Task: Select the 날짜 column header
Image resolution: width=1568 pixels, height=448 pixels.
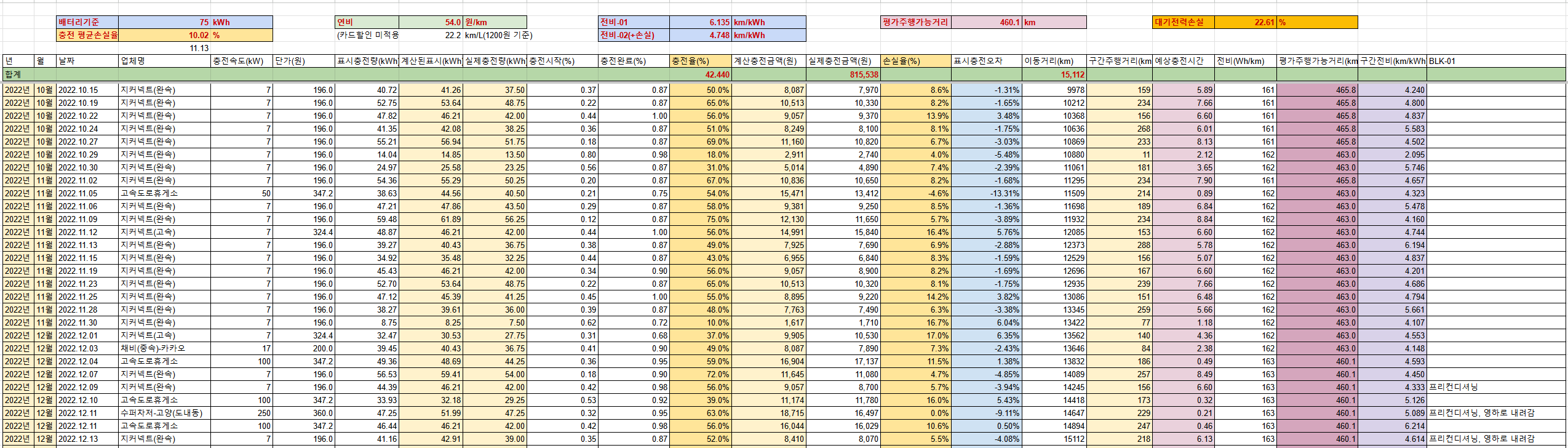Action: [87, 61]
